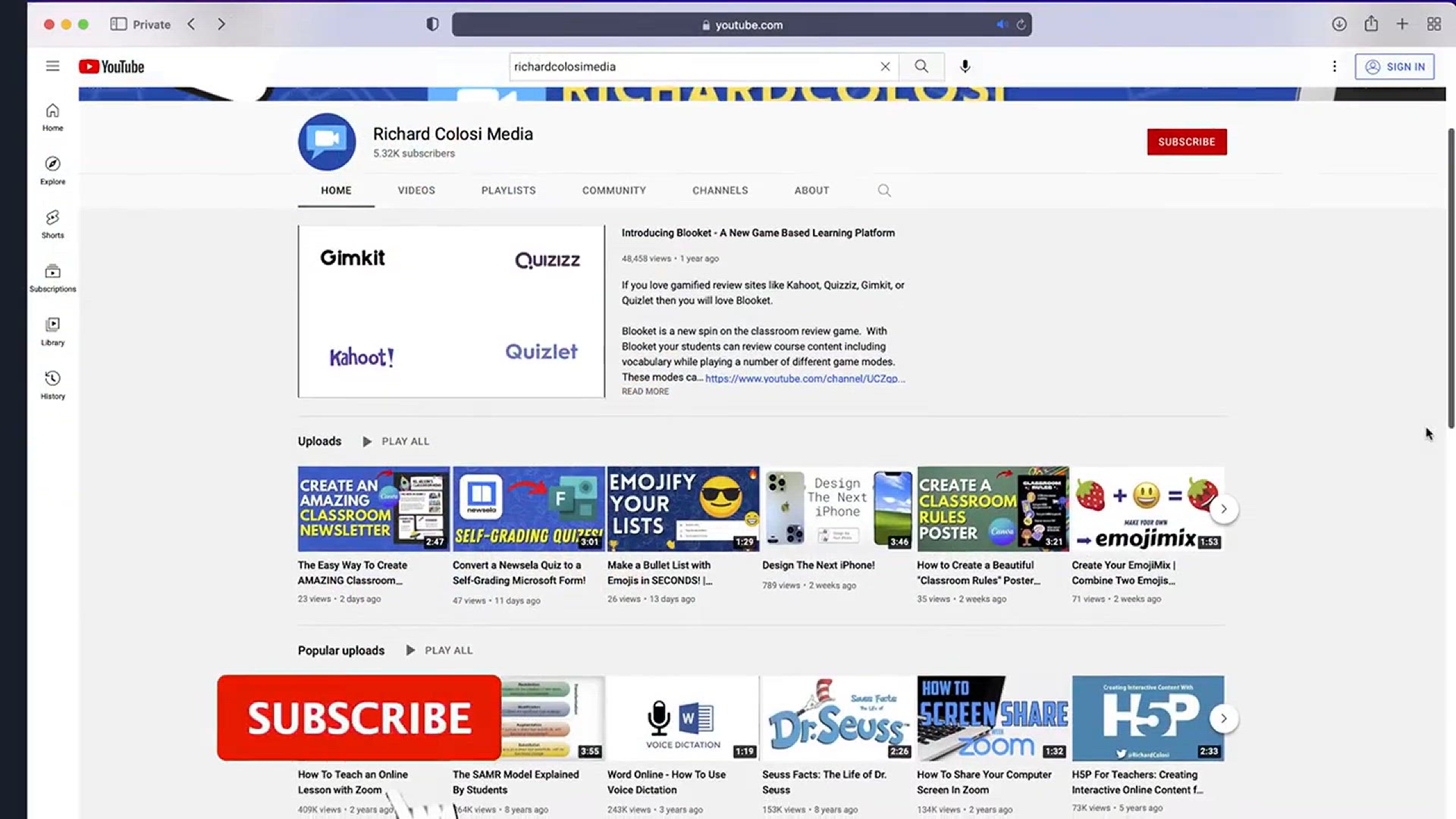Open Explore in sidebar
The height and width of the screenshot is (819, 1456).
tap(52, 171)
